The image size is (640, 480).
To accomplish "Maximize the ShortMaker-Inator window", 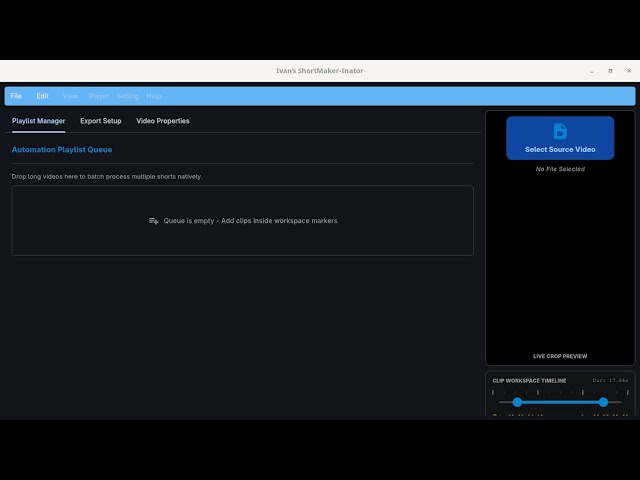I will point(610,71).
